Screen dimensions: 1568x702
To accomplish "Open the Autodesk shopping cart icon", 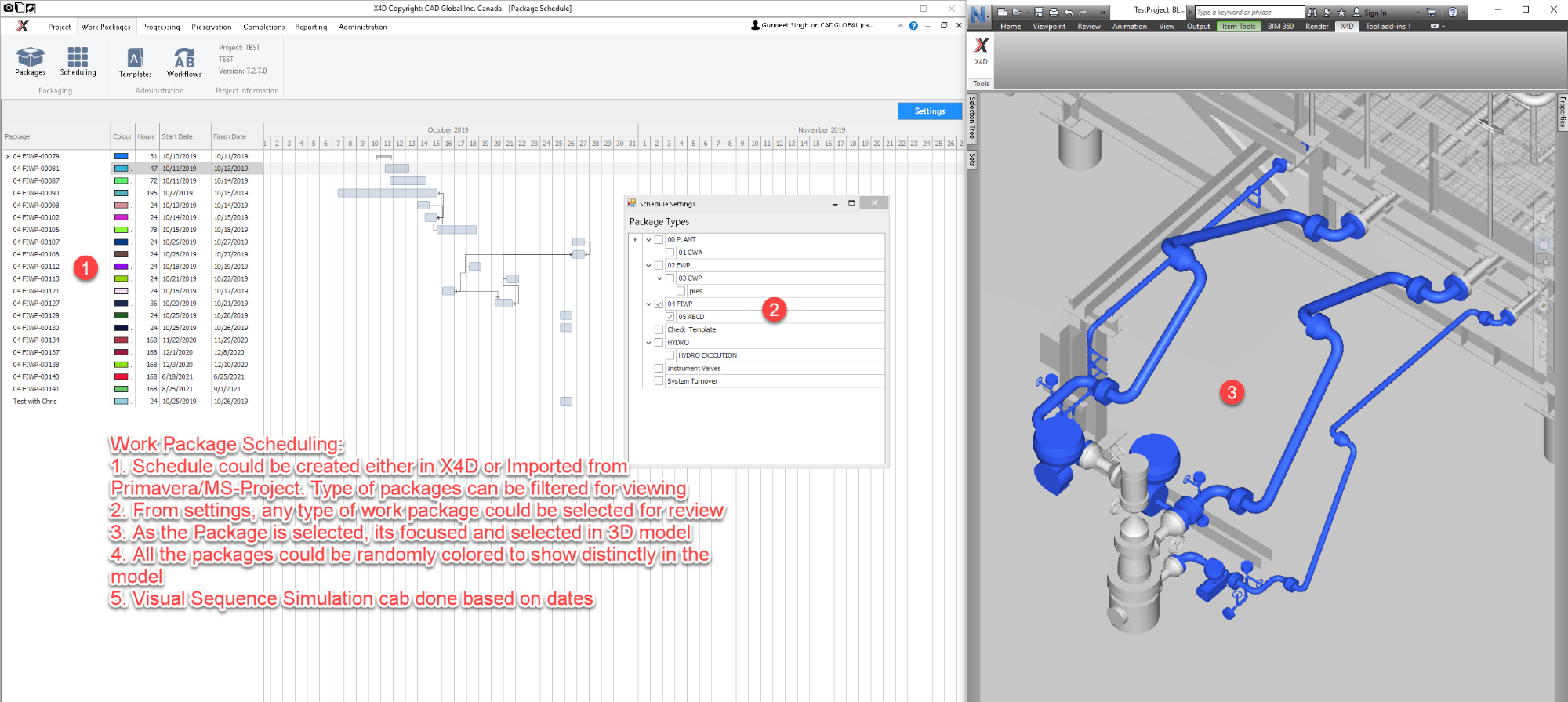I will pos(1431,13).
